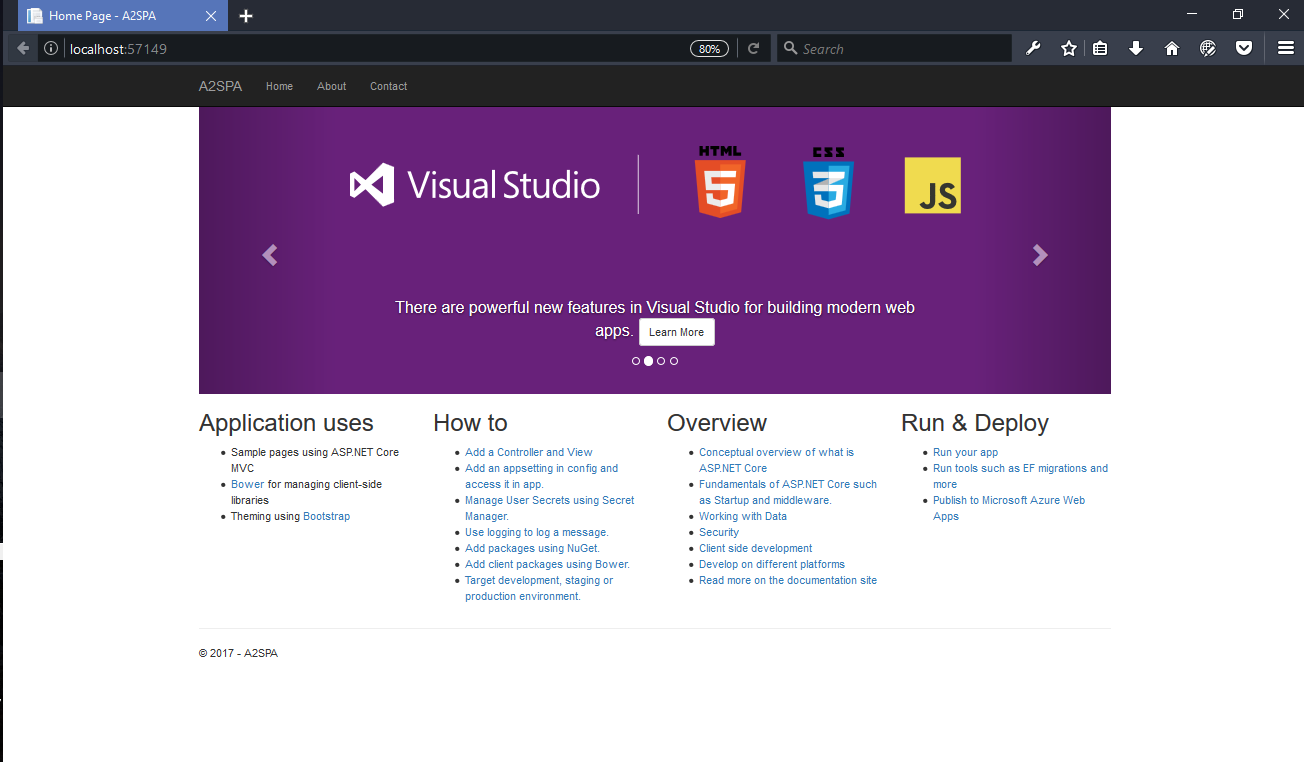
Task: Bookmark this page with the star icon
Action: coord(1068,48)
